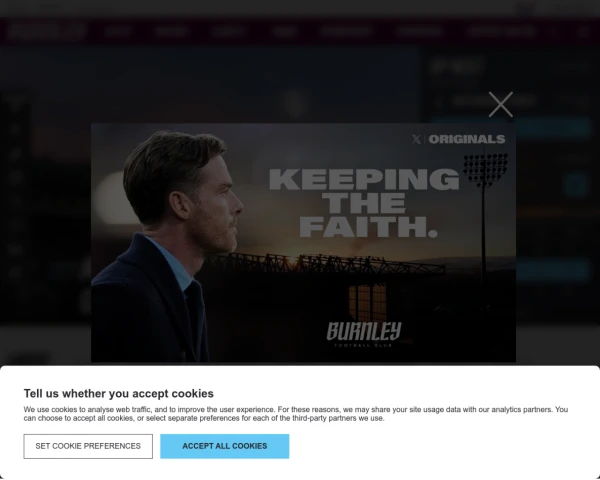Click the X symbol beside Originals

(416, 139)
